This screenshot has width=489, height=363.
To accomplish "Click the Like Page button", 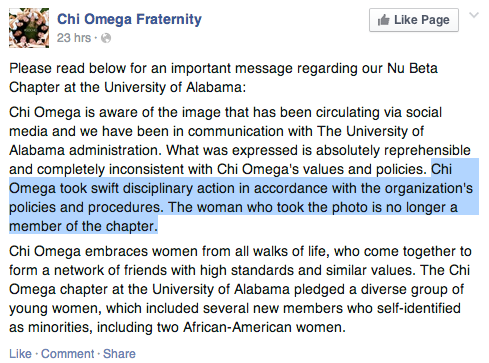I will click(x=414, y=20).
